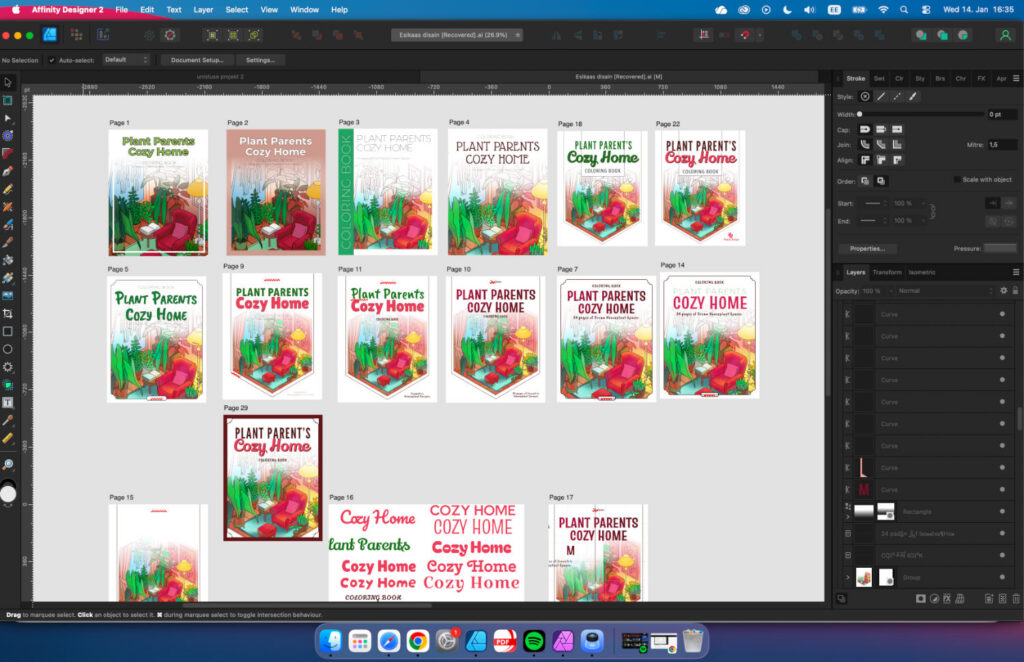Click the Page 29 cover on the canvas

[272, 477]
